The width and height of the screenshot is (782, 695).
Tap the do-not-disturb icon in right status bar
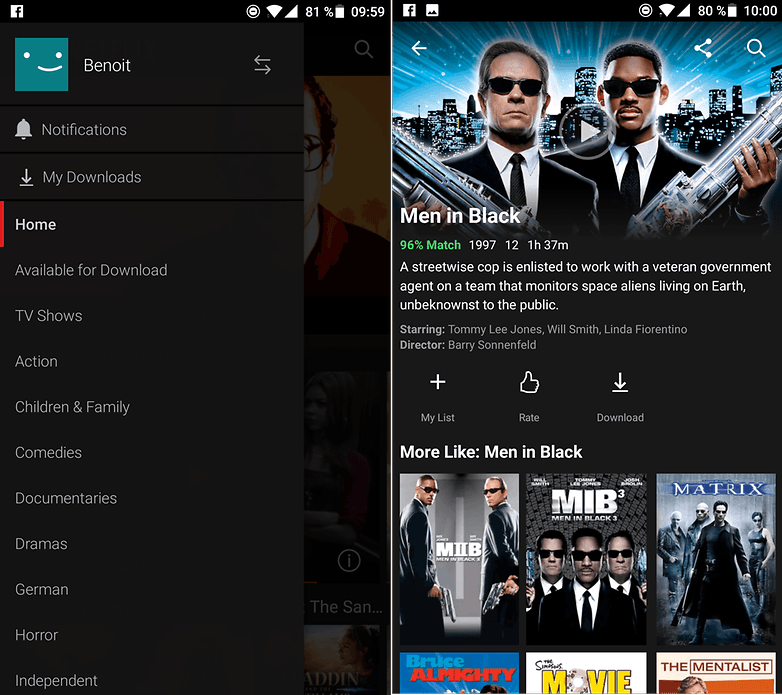[x=645, y=10]
